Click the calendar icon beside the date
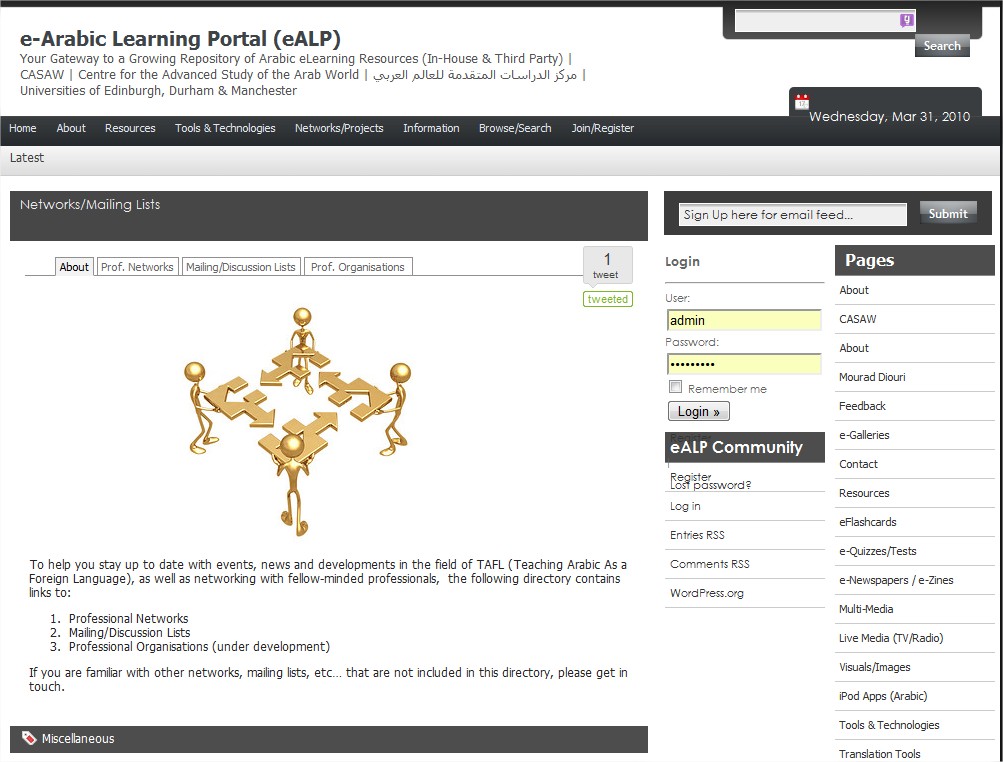The height and width of the screenshot is (762, 1003). pyautogui.click(x=801, y=101)
